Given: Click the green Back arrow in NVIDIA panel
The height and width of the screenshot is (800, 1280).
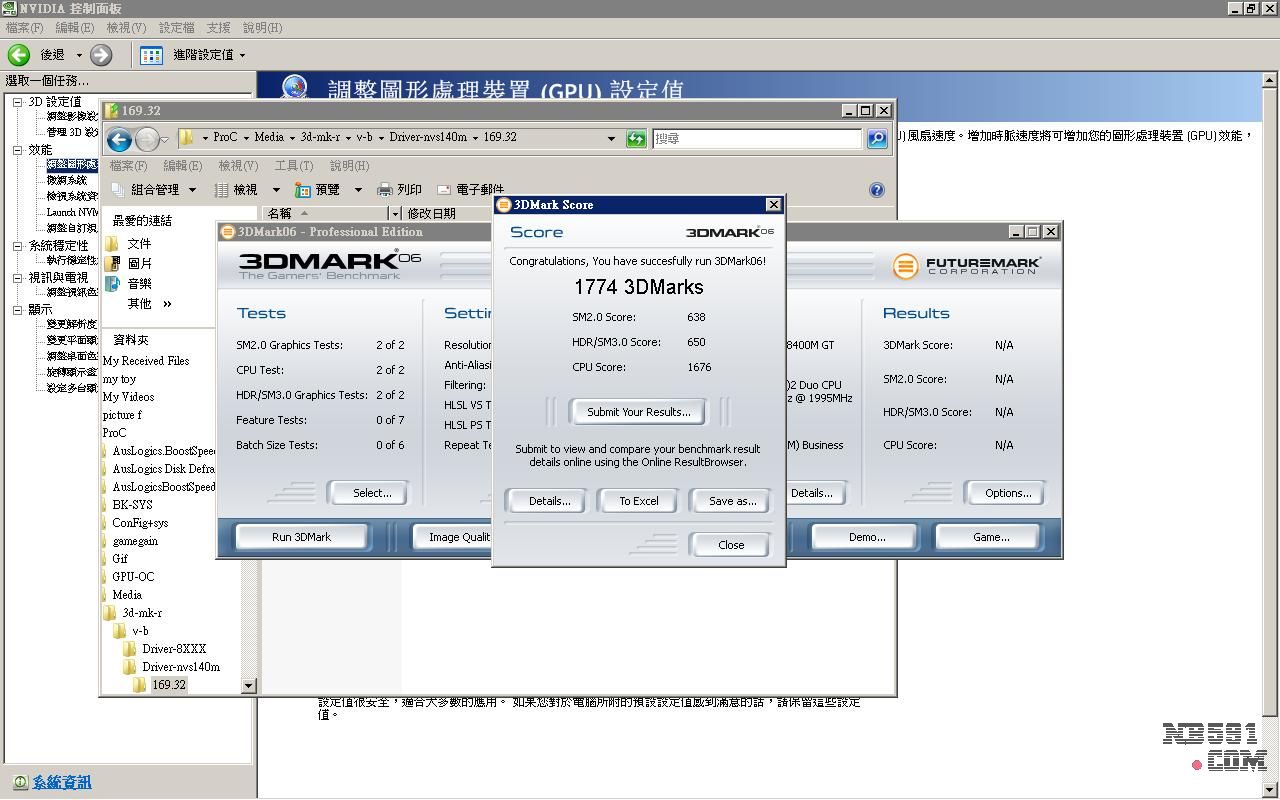Looking at the screenshot, I should 19,55.
